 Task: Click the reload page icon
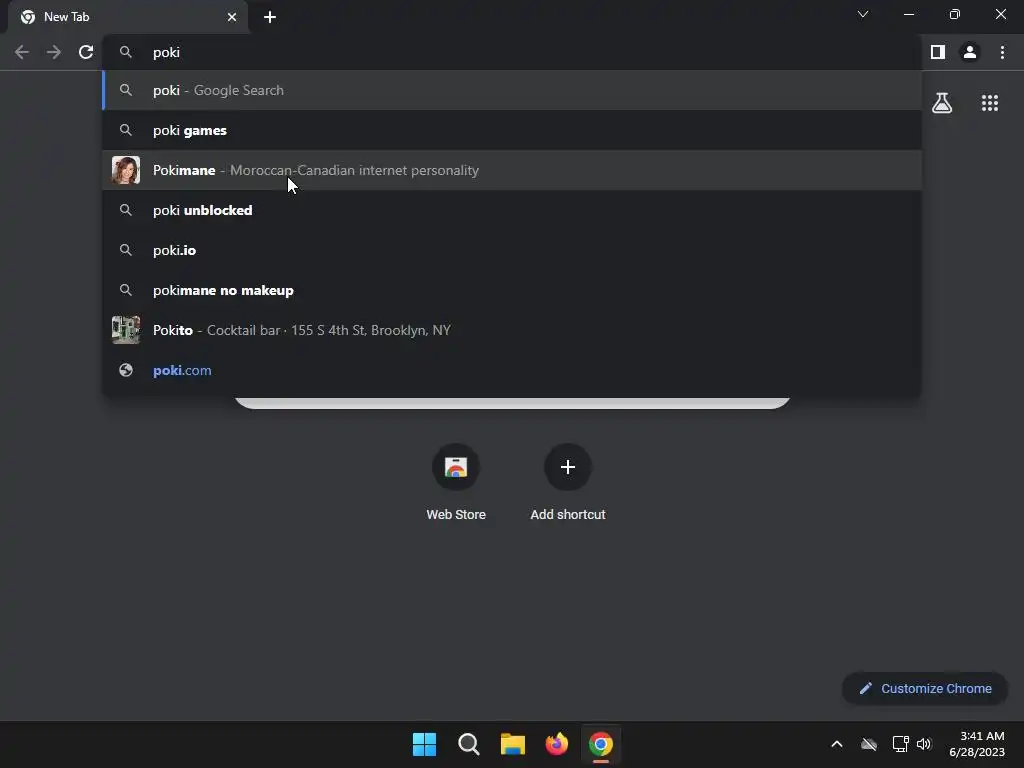click(86, 52)
